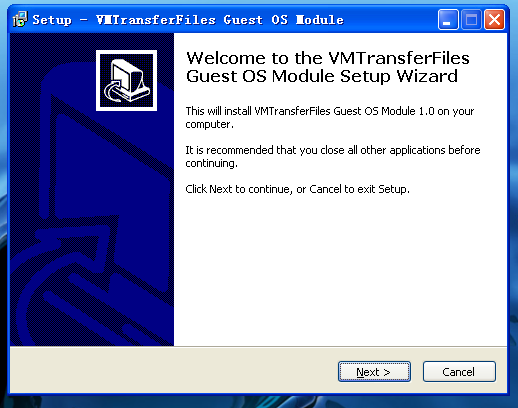Click the blank white area below the instructions

(x=340, y=270)
